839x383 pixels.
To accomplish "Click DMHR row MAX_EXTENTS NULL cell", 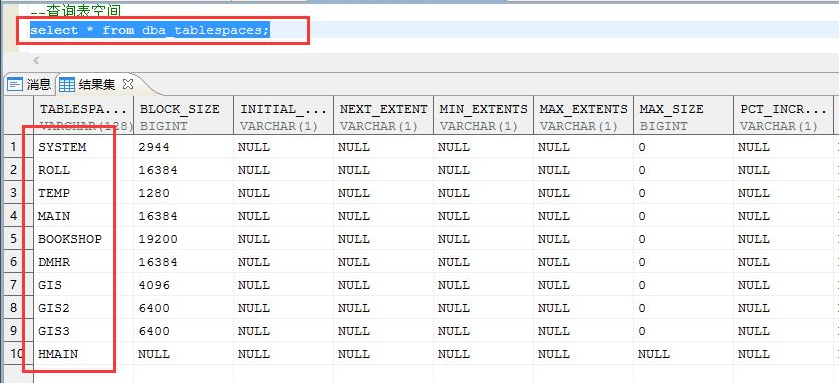I will coord(583,262).
